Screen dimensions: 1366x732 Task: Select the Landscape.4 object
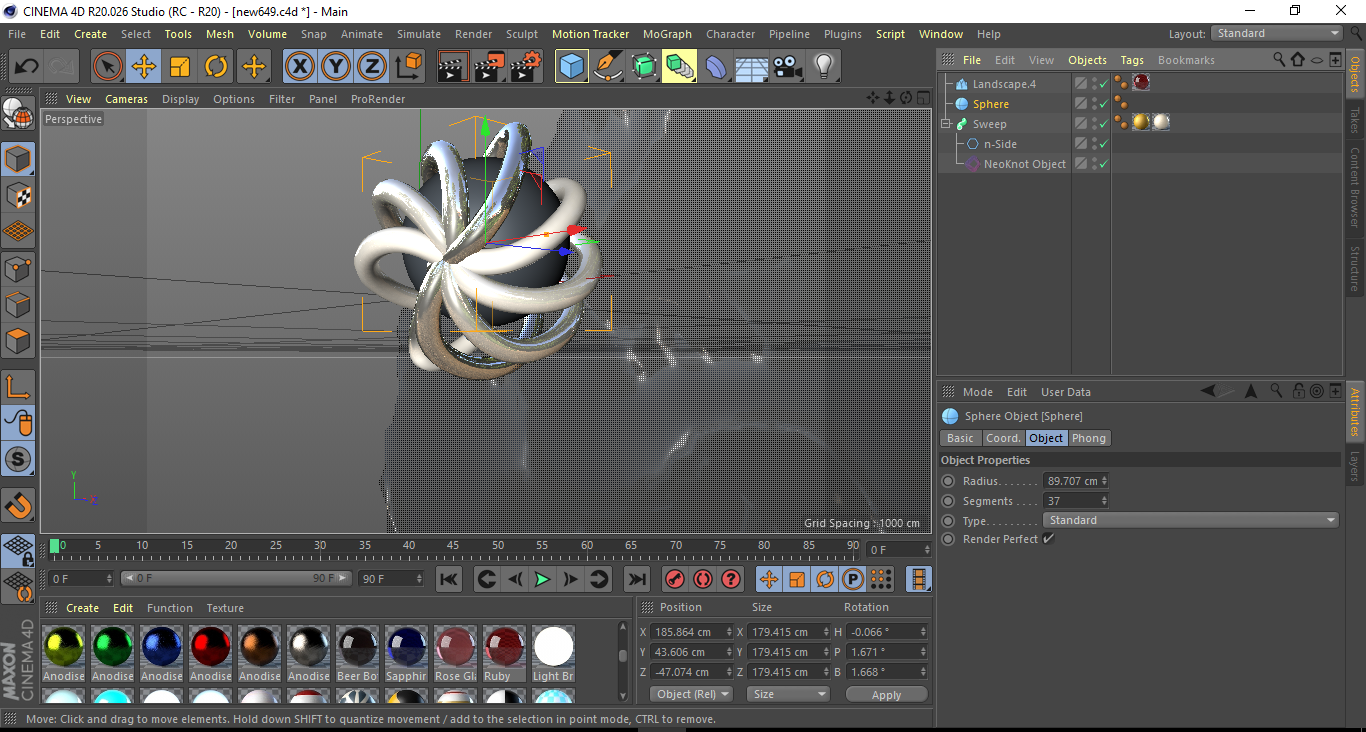coord(1004,84)
